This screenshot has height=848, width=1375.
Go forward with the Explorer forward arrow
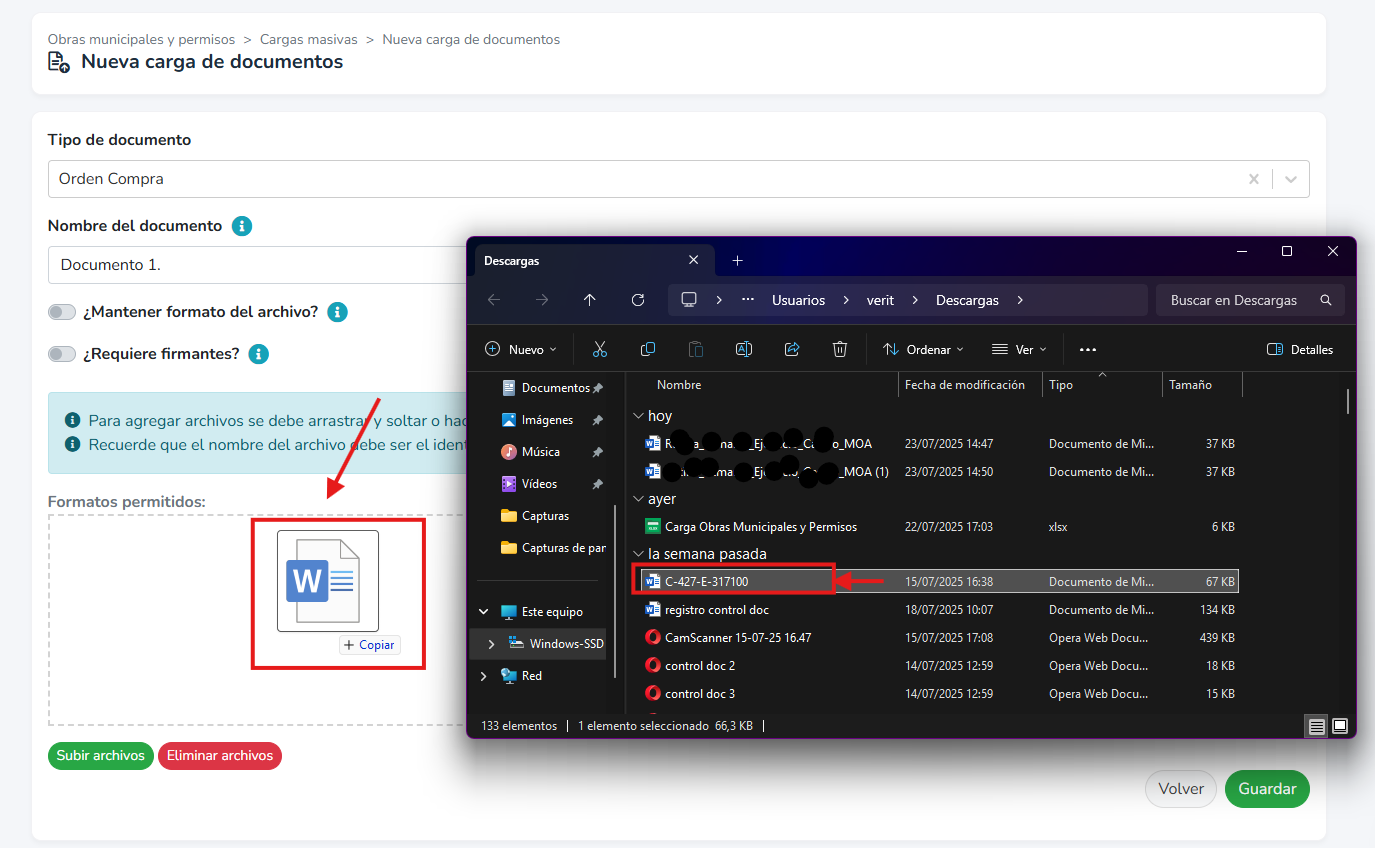[x=542, y=300]
